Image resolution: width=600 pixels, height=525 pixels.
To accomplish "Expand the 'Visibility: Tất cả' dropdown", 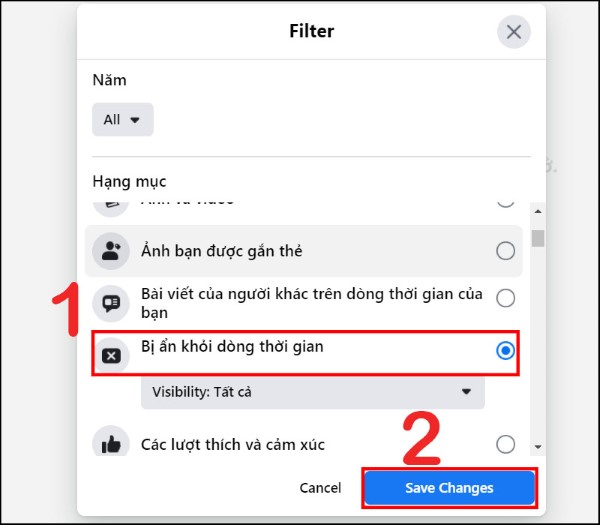I will 313,392.
